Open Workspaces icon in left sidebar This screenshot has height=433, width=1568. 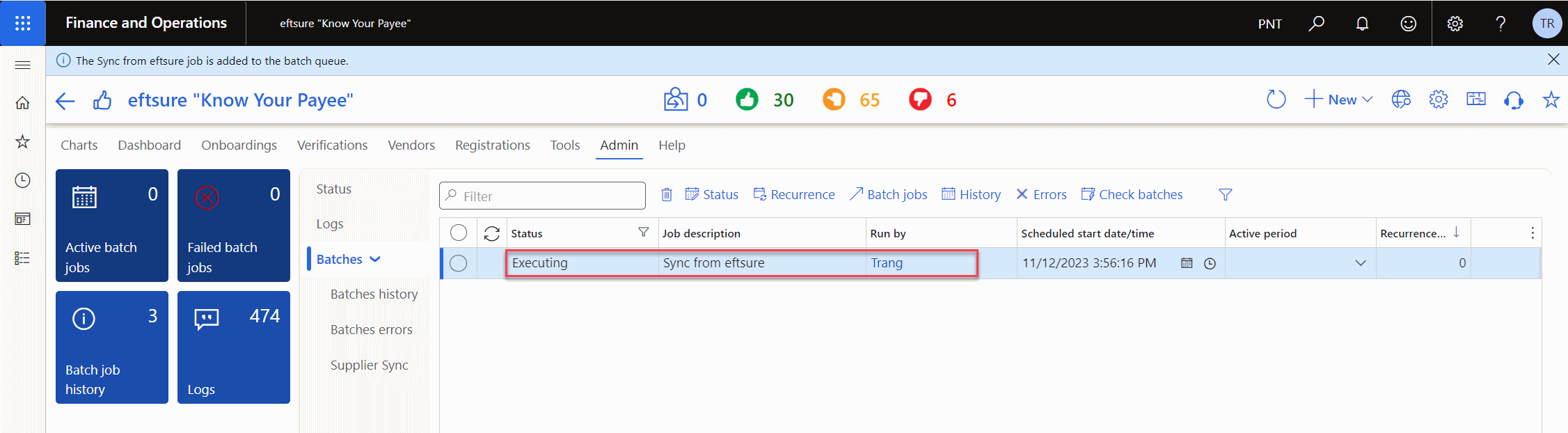tap(23, 219)
